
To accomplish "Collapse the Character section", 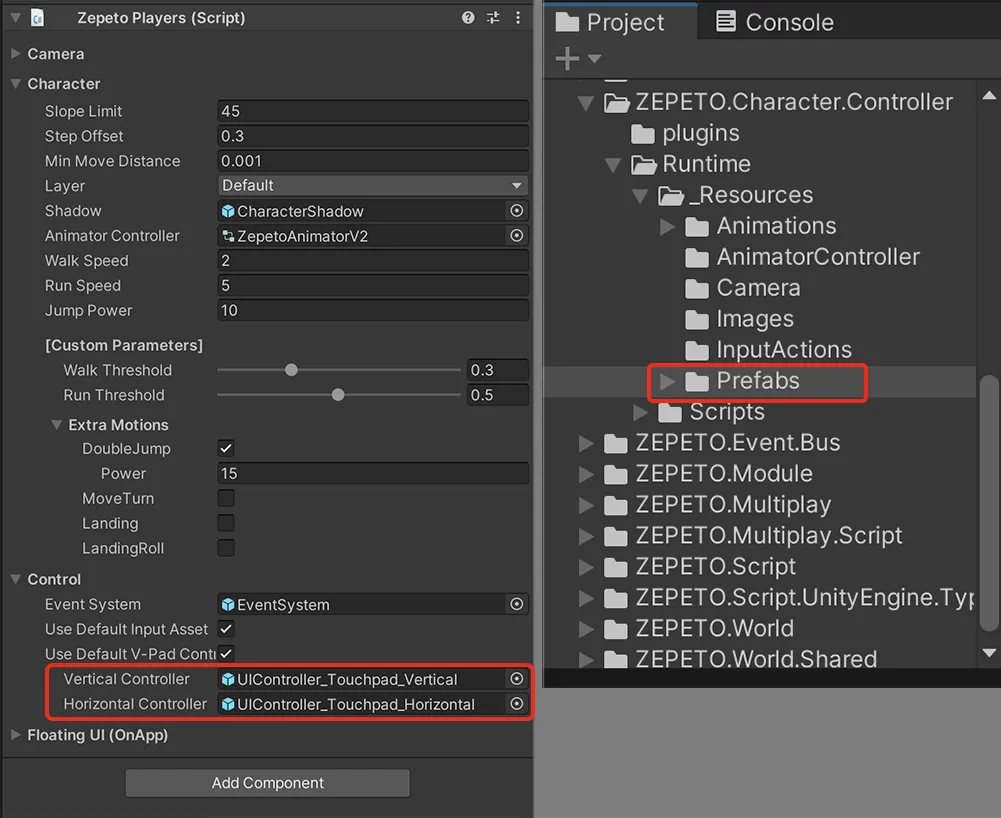I will point(16,84).
